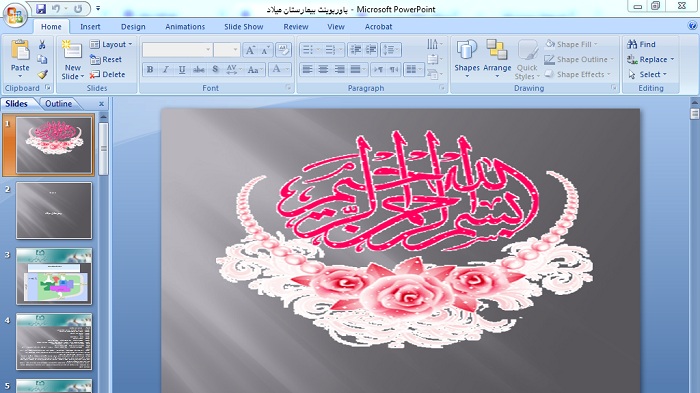Open Find in Editing group
This screenshot has height=393, width=700.
[x=642, y=44]
